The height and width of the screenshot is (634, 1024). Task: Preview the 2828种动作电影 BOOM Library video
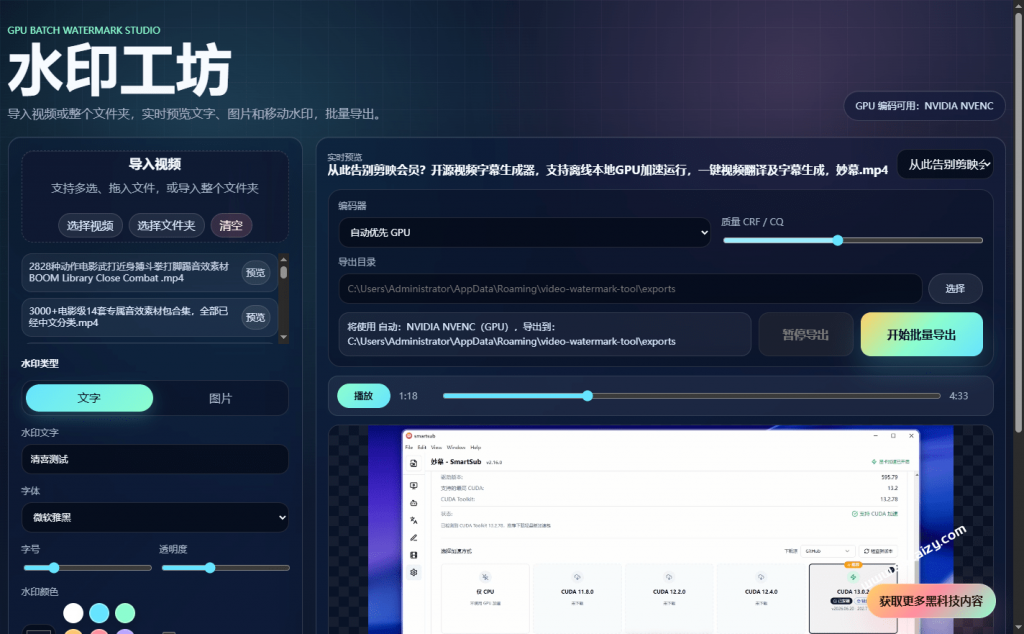pos(255,272)
